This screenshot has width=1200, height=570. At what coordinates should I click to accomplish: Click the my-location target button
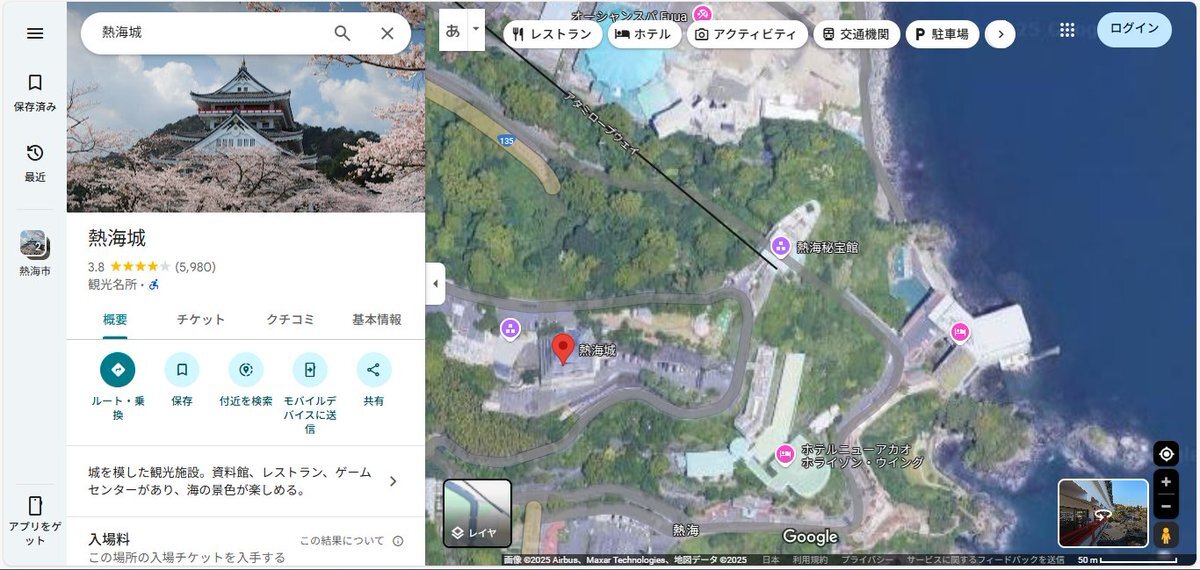(1166, 454)
